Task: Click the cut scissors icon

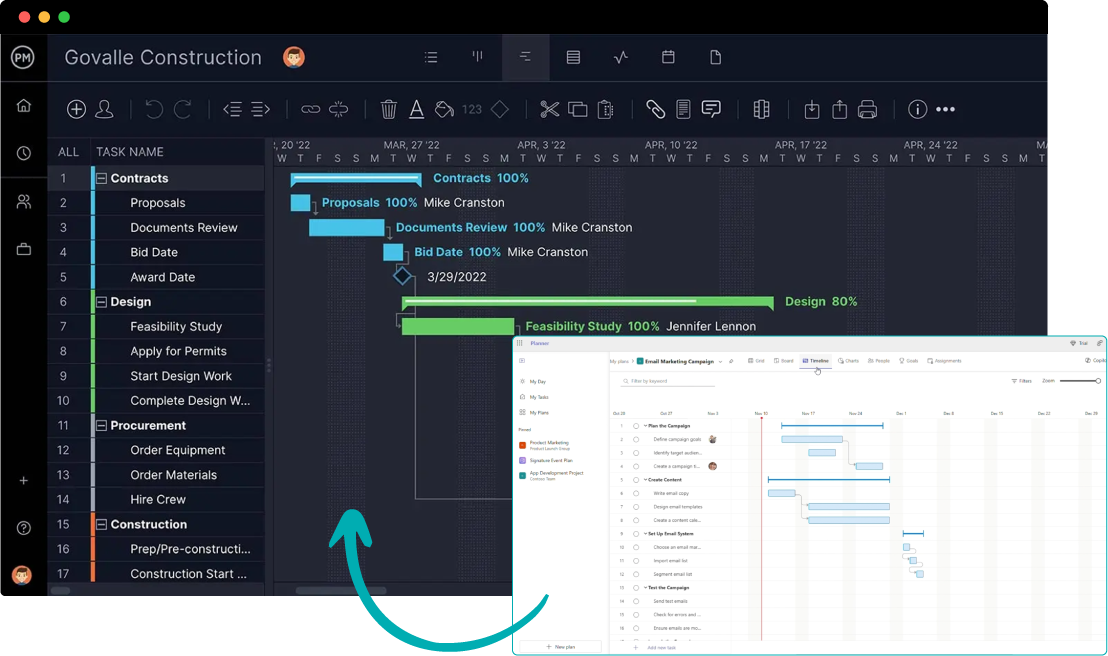Action: pos(549,110)
